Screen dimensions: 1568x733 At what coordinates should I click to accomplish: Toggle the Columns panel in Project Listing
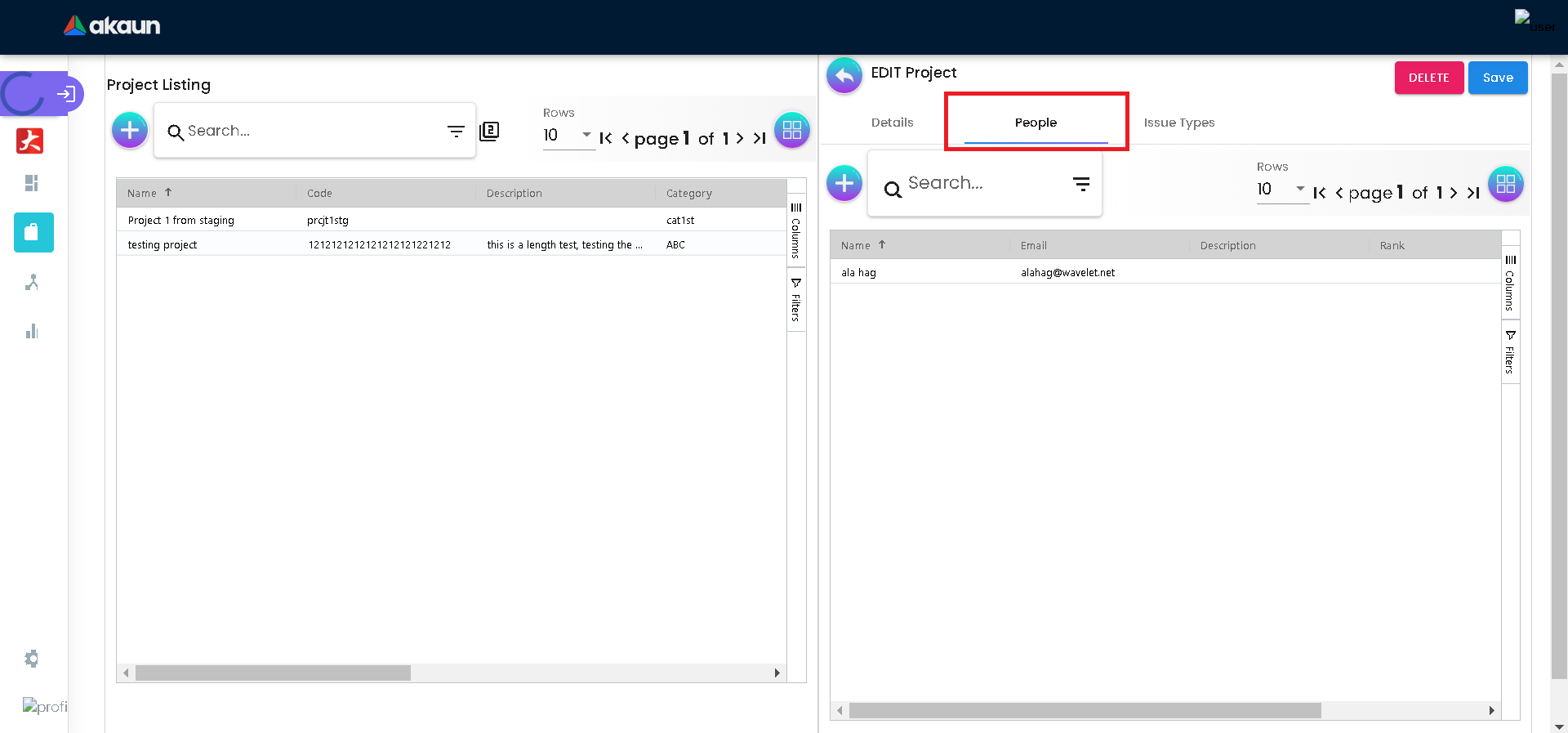coord(796,230)
